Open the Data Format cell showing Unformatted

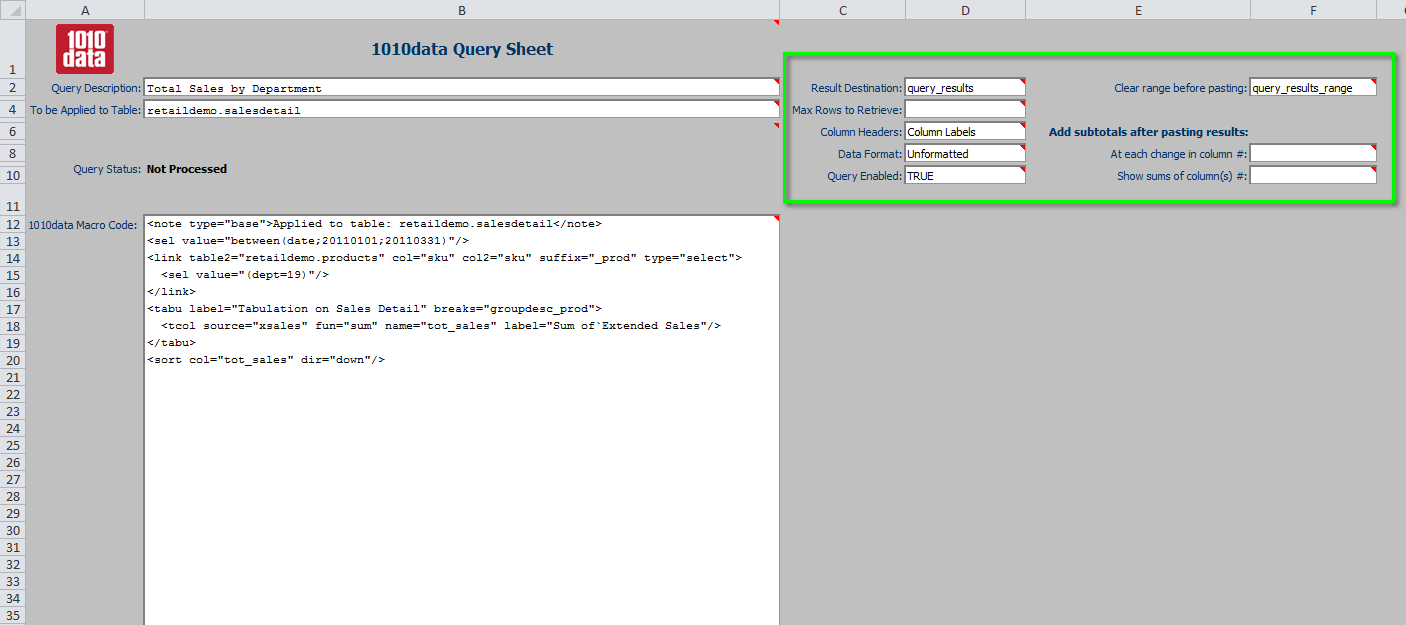click(x=965, y=154)
